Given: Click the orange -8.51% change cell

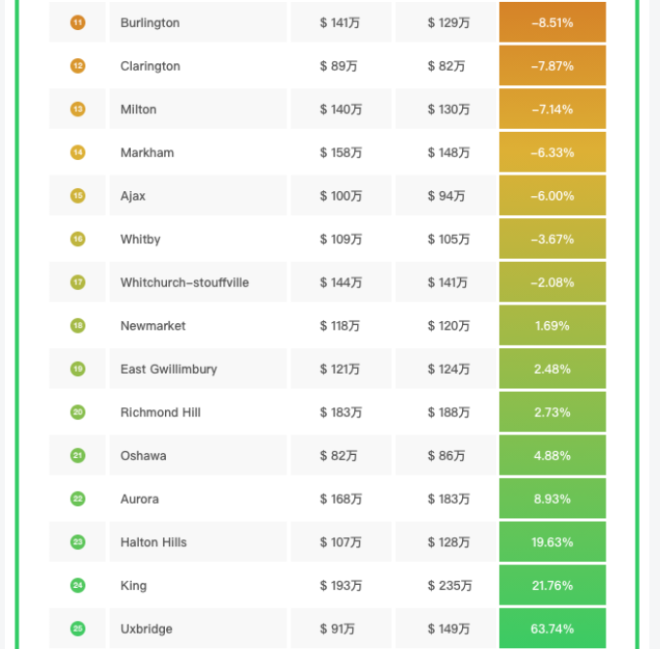Looking at the screenshot, I should tap(552, 22).
